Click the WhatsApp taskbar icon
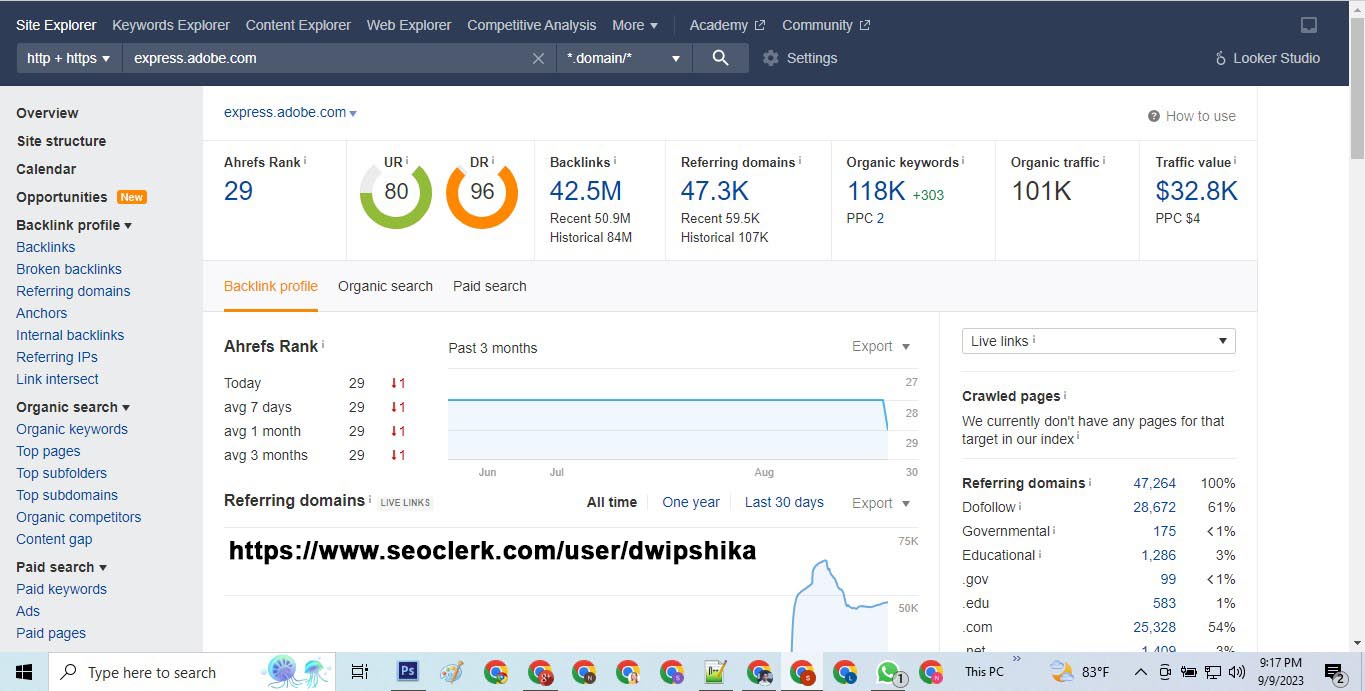1365x691 pixels. click(x=887, y=672)
